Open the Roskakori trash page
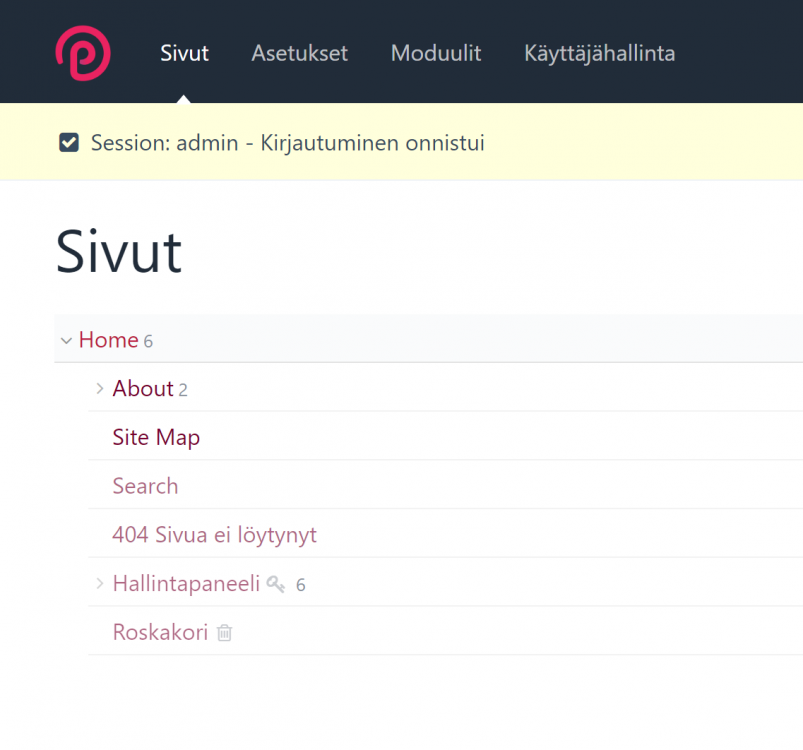Viewport: 803px width, 750px height. click(160, 632)
